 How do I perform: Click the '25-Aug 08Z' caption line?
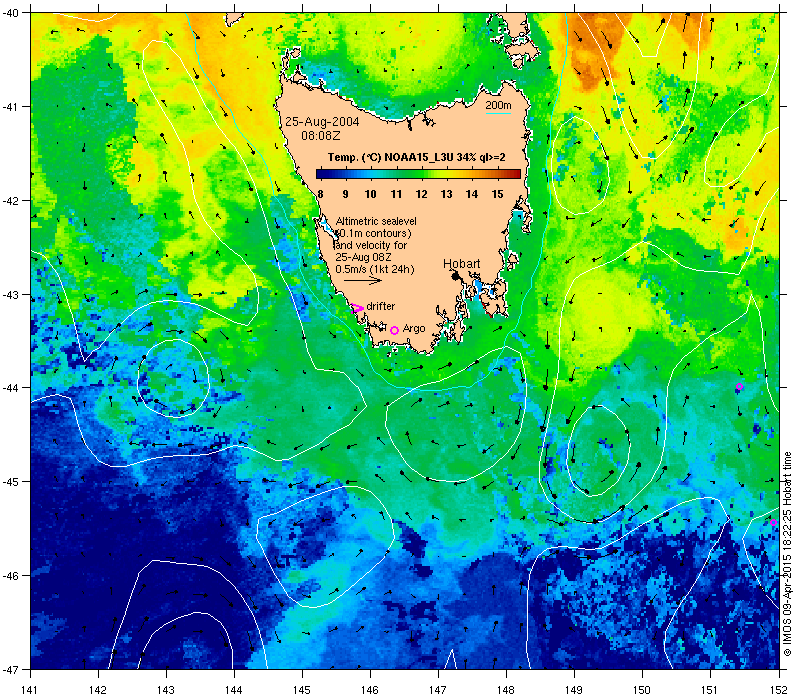point(363,257)
